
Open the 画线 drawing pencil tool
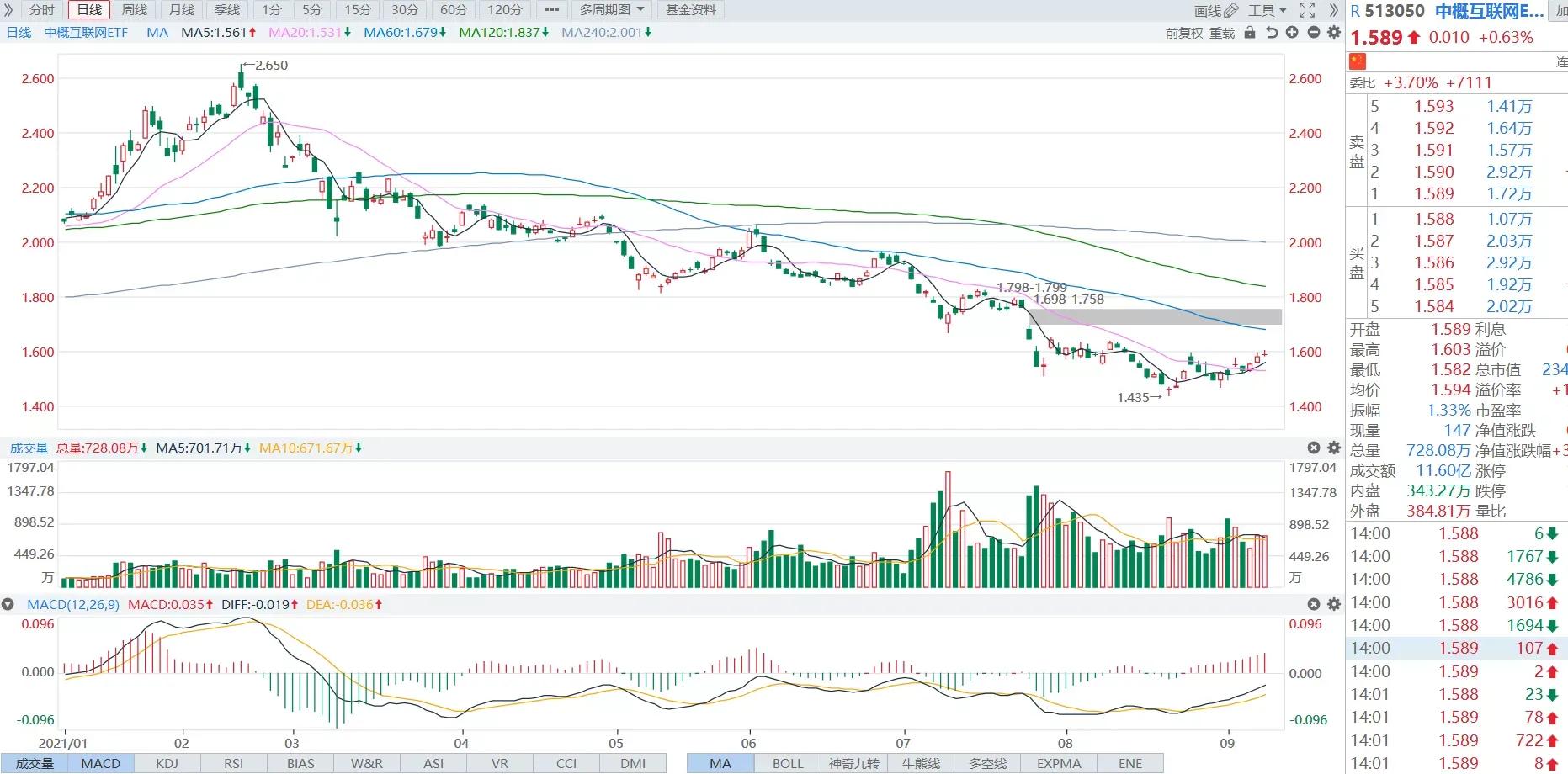1216,10
